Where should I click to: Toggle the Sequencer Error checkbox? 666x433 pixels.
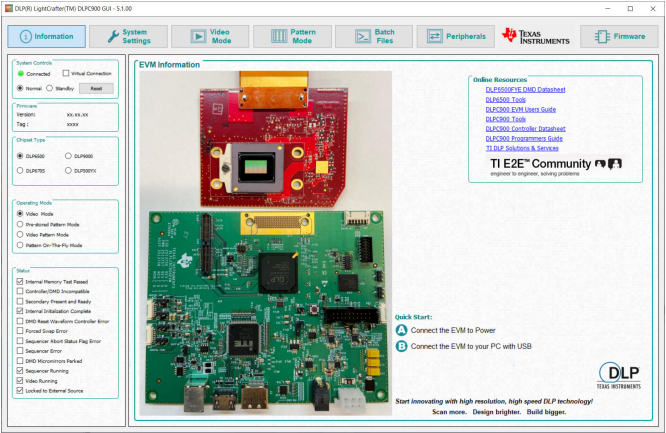tap(20, 351)
